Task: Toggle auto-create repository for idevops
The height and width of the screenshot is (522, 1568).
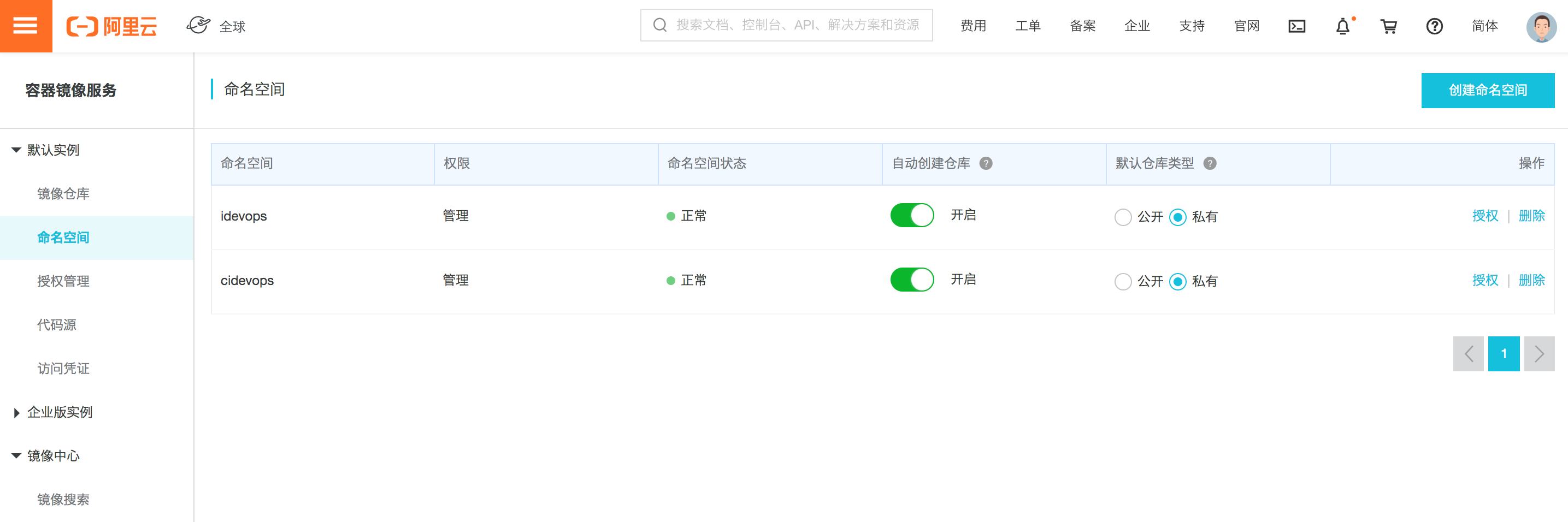Action: [912, 215]
